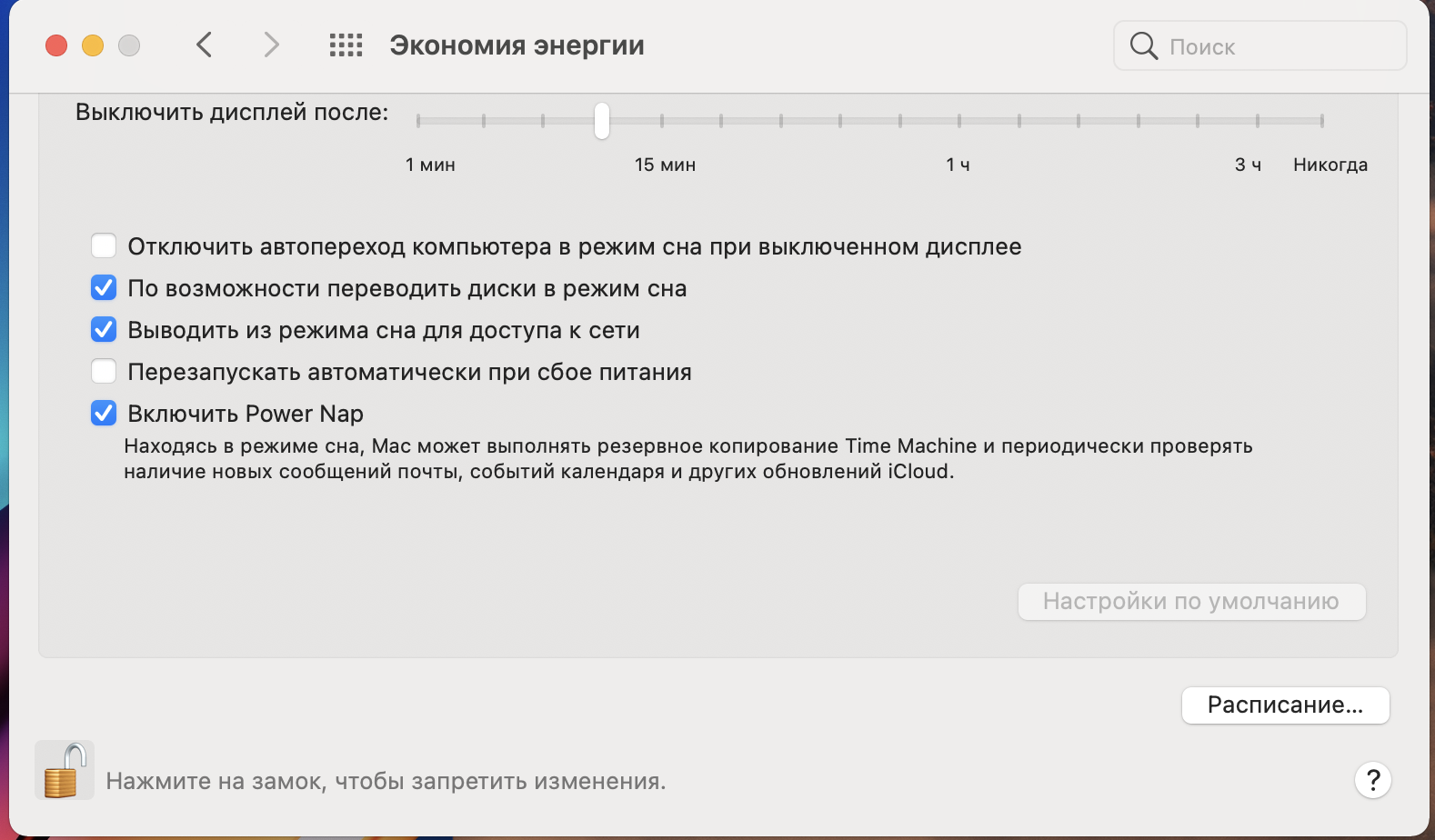Click the padlock to prevent changes
Screen dimensions: 1435x840
65,770
